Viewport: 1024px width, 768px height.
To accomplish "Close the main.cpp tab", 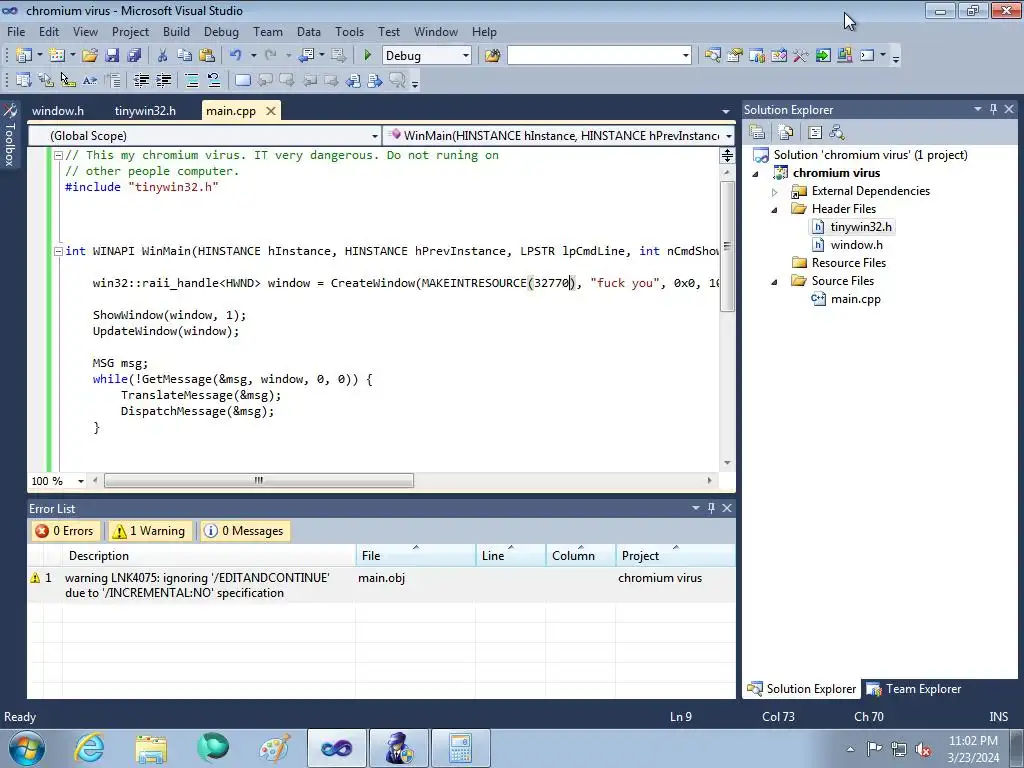I will [270, 111].
